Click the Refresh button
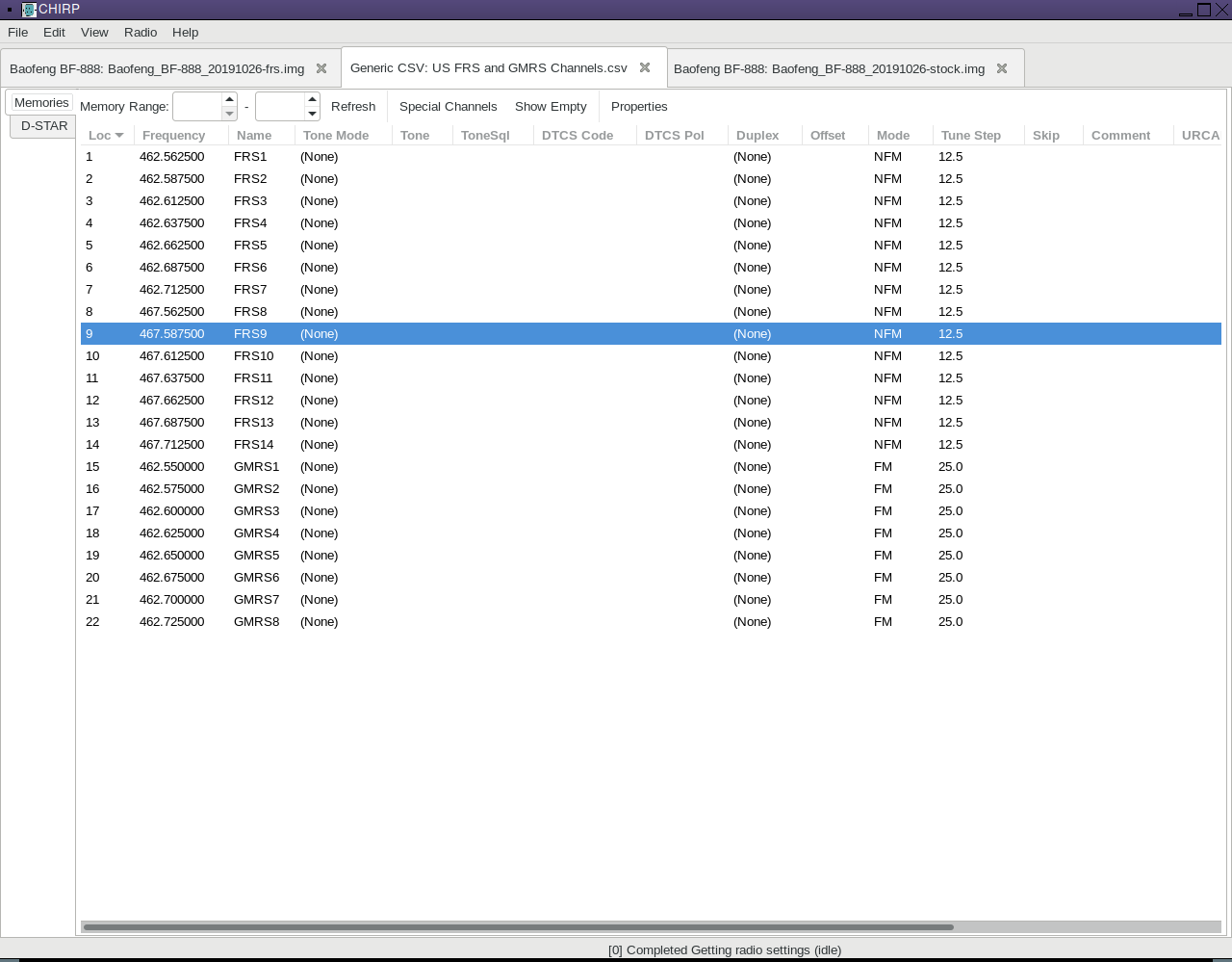 [353, 106]
